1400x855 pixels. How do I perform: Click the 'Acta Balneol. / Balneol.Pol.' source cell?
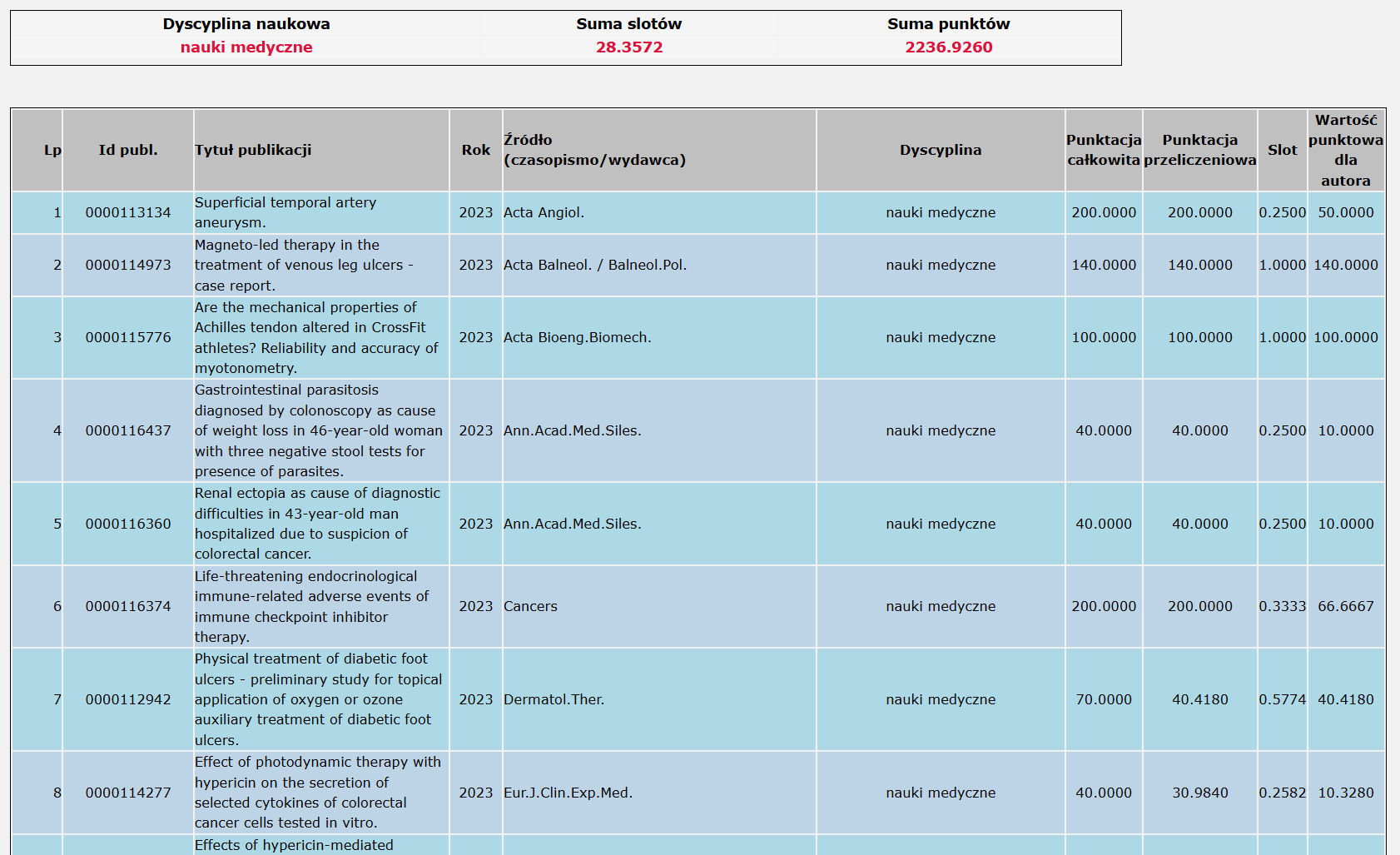[594, 265]
